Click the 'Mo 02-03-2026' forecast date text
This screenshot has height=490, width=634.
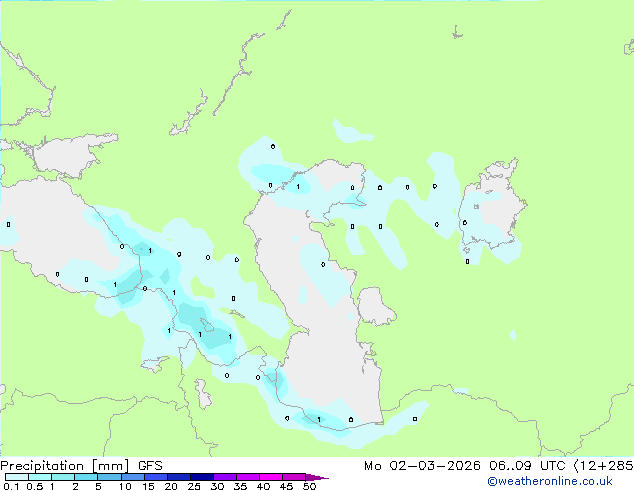pos(422,466)
